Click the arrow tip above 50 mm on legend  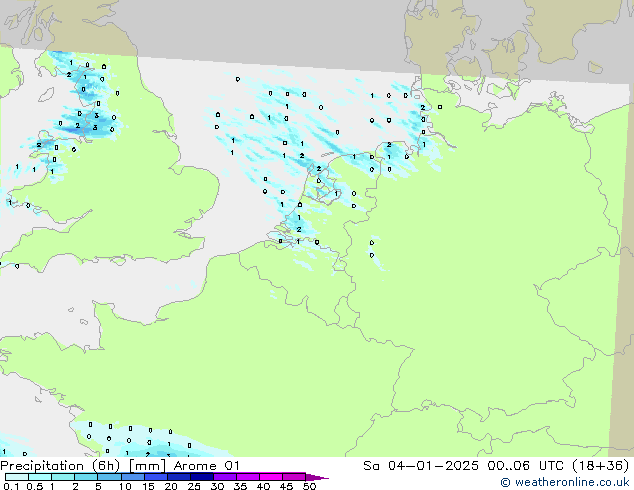coord(317,477)
